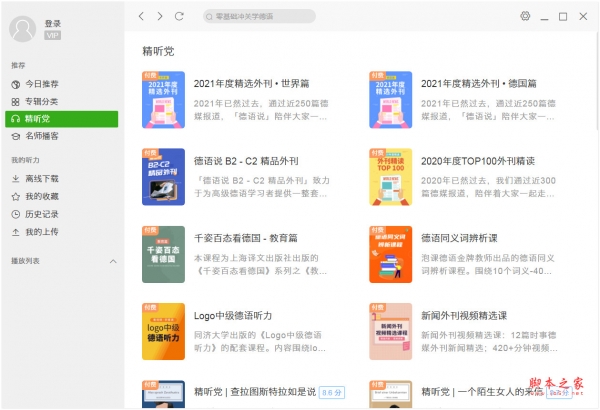
Task: Click description of 新闻外刊视频精选课
Action: (x=489, y=341)
